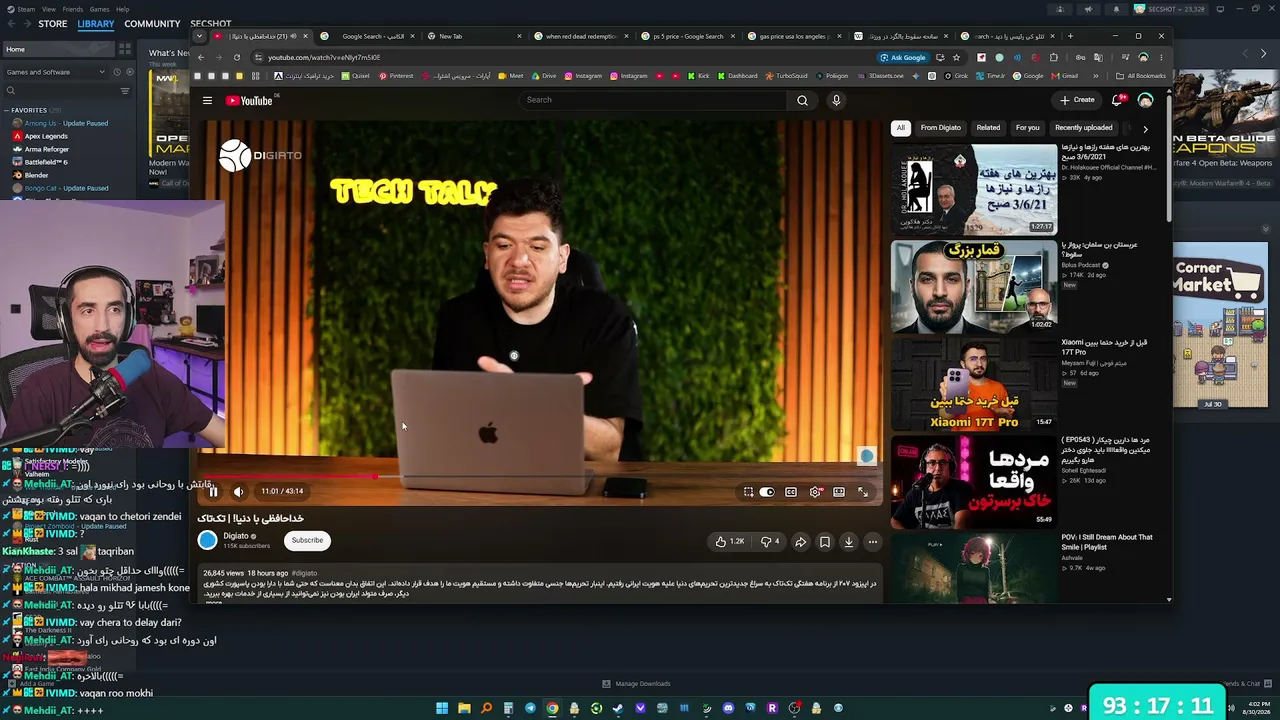Viewport: 1280px width, 720px height.
Task: Download the video via download icon
Action: click(848, 541)
